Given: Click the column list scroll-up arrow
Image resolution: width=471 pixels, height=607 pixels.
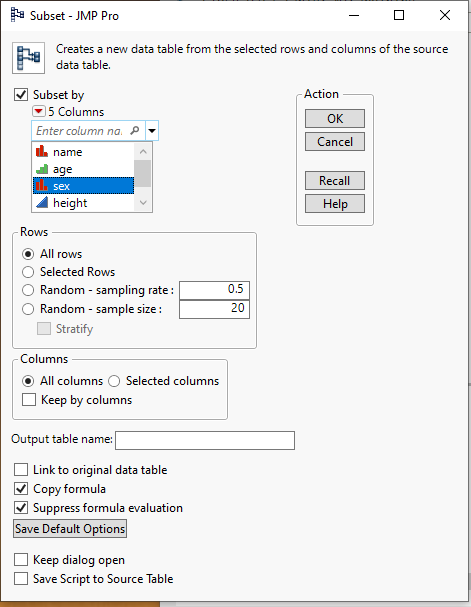Looking at the screenshot, I should [x=143, y=151].
